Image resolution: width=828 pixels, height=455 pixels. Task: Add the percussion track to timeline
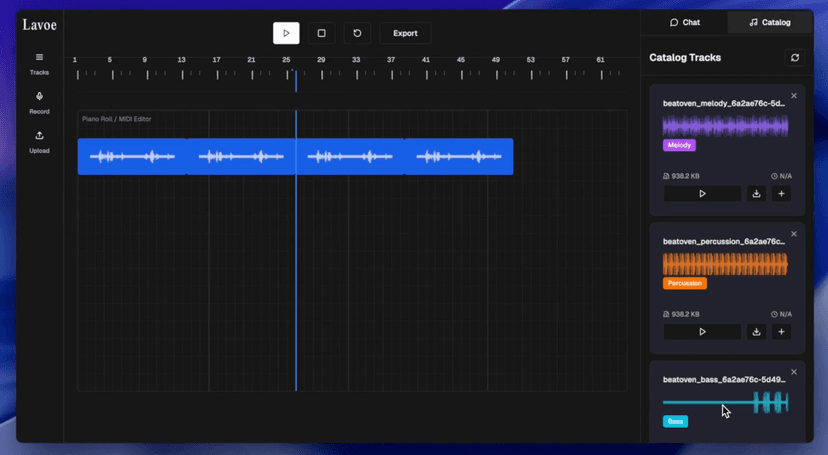(781, 332)
